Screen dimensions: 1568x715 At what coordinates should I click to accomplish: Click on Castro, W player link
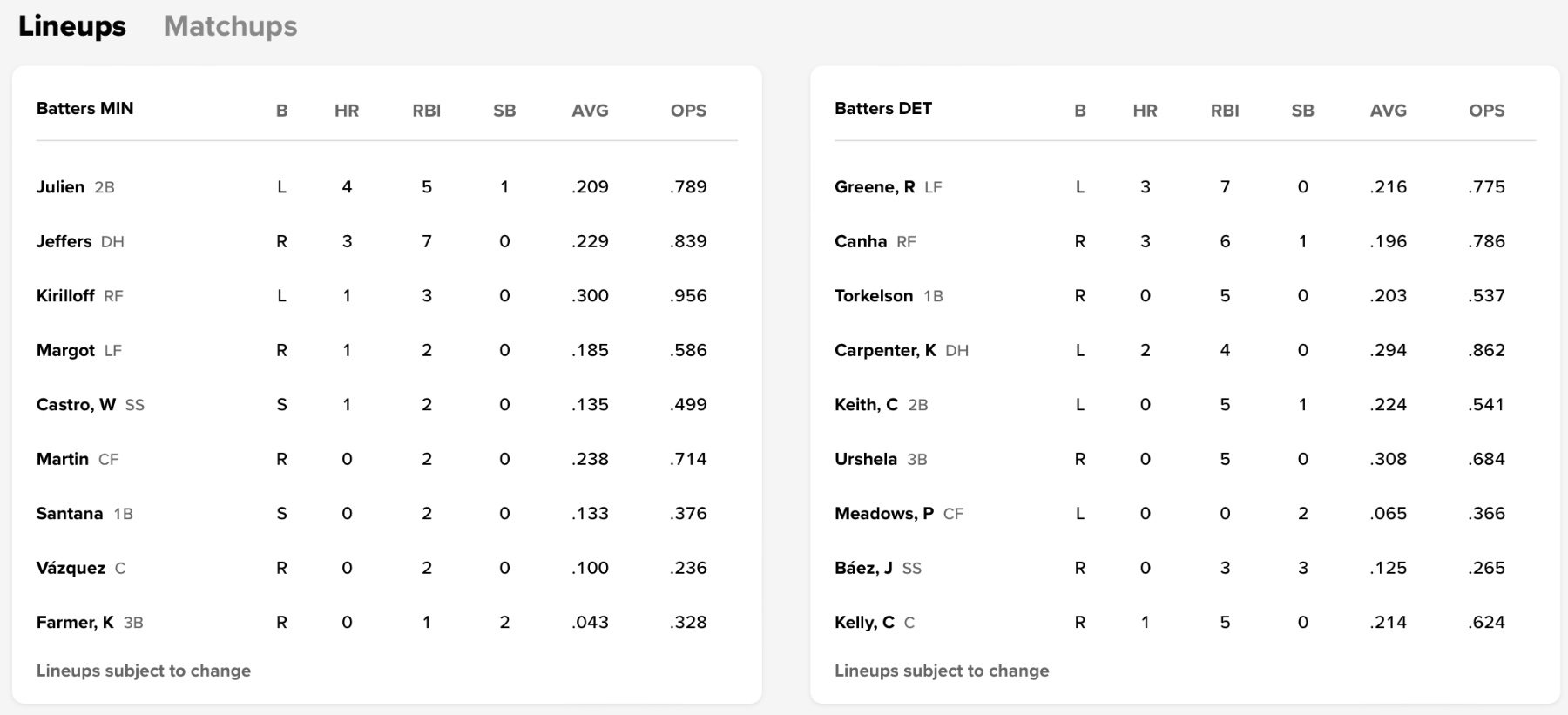pos(76,405)
